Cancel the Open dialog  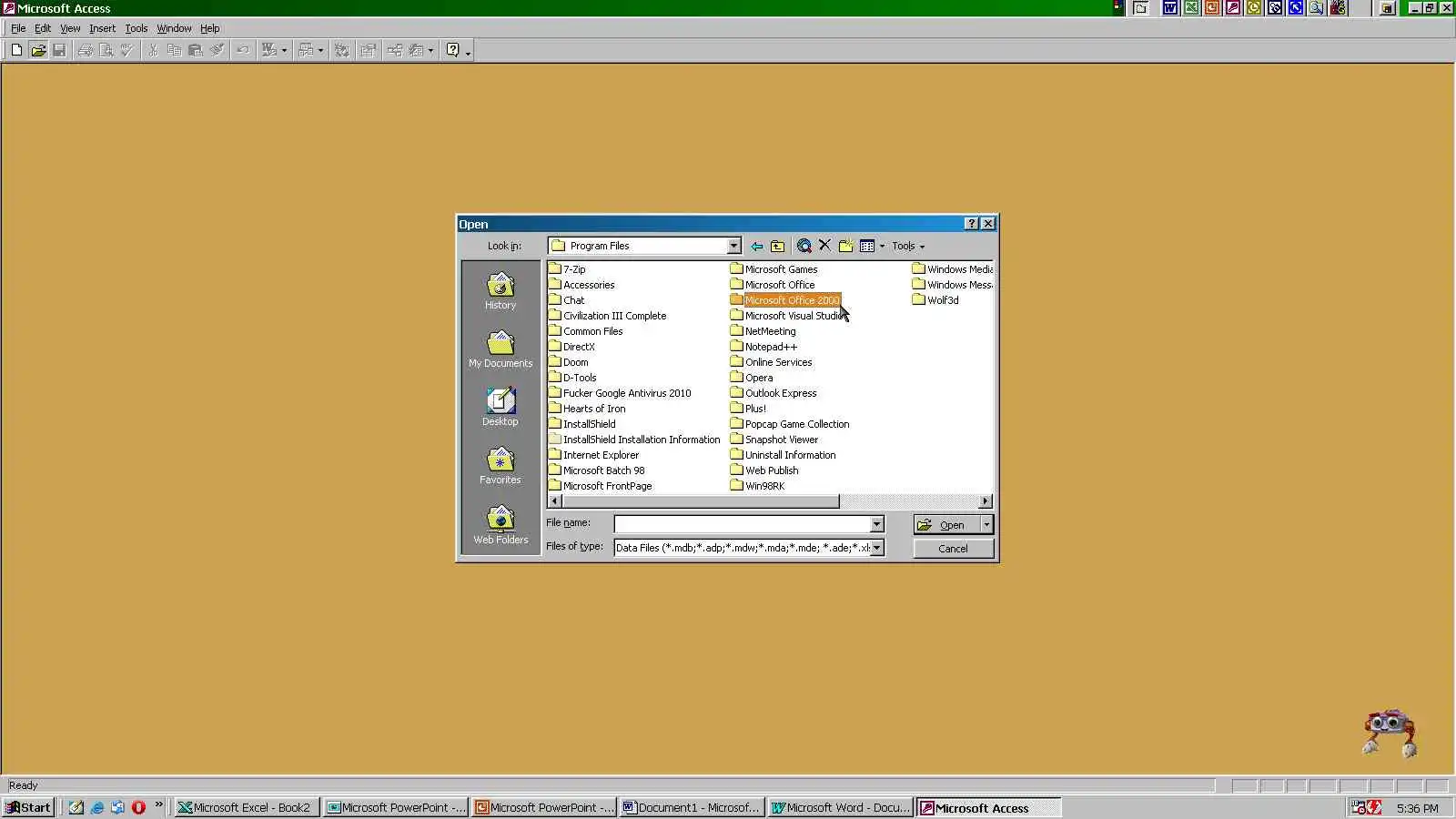[954, 549]
